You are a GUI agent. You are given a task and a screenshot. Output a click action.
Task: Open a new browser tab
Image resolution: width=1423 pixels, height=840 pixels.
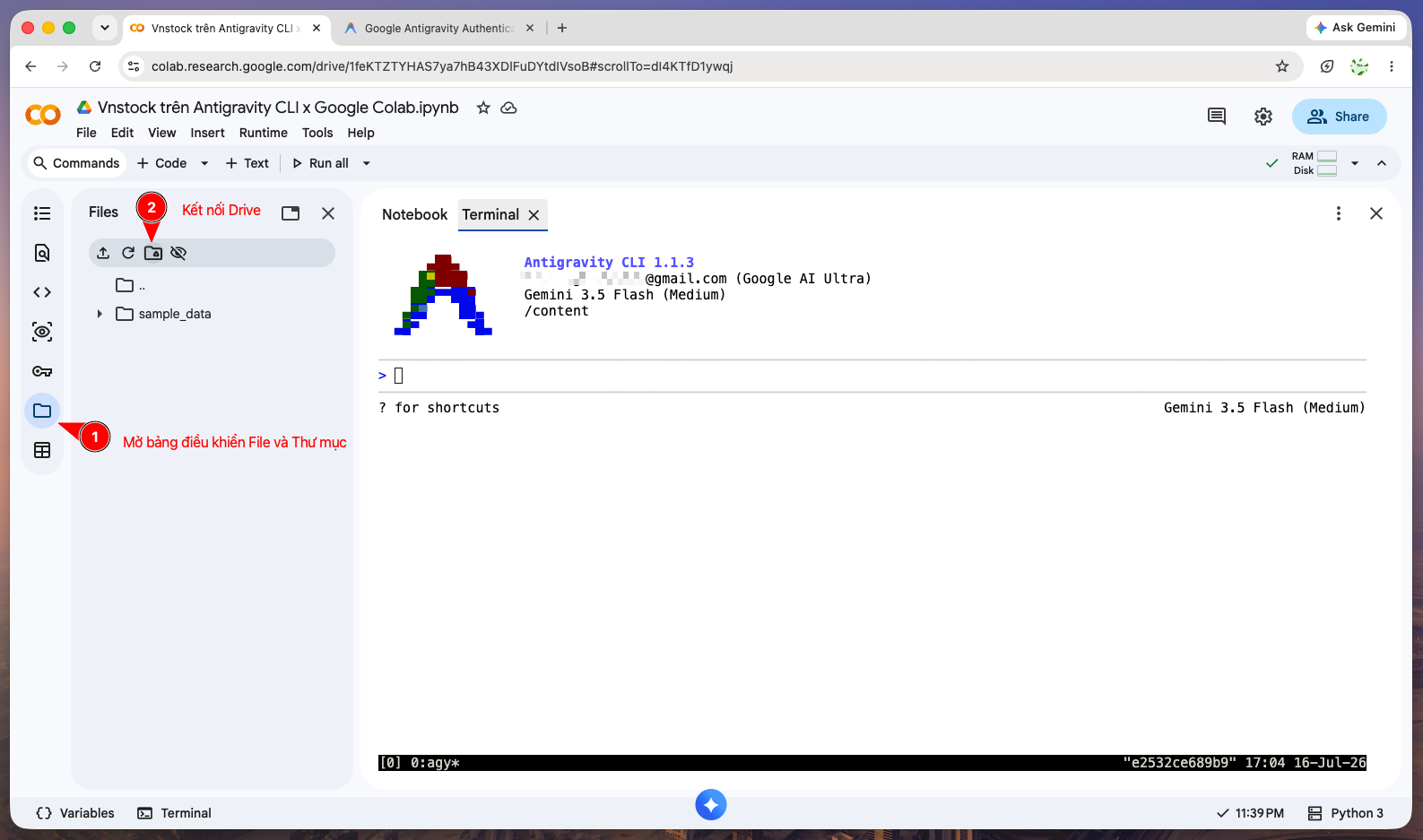(x=562, y=28)
